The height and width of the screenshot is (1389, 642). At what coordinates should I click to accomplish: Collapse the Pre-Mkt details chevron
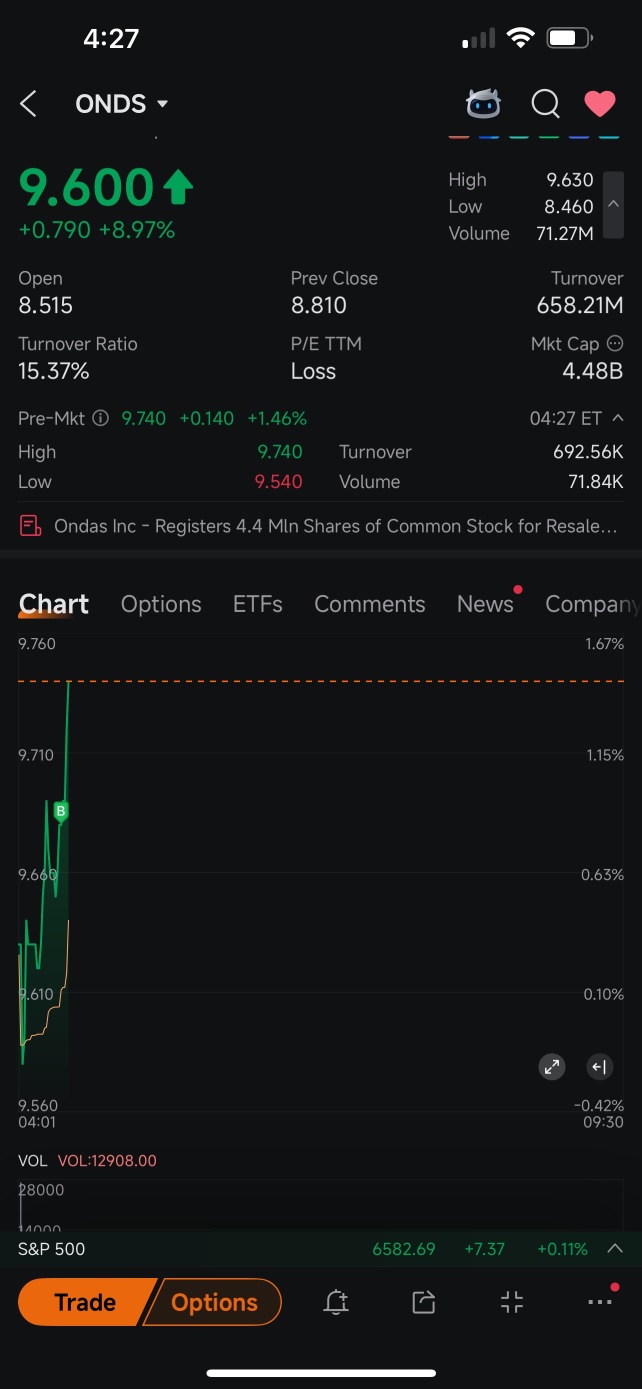[618, 418]
